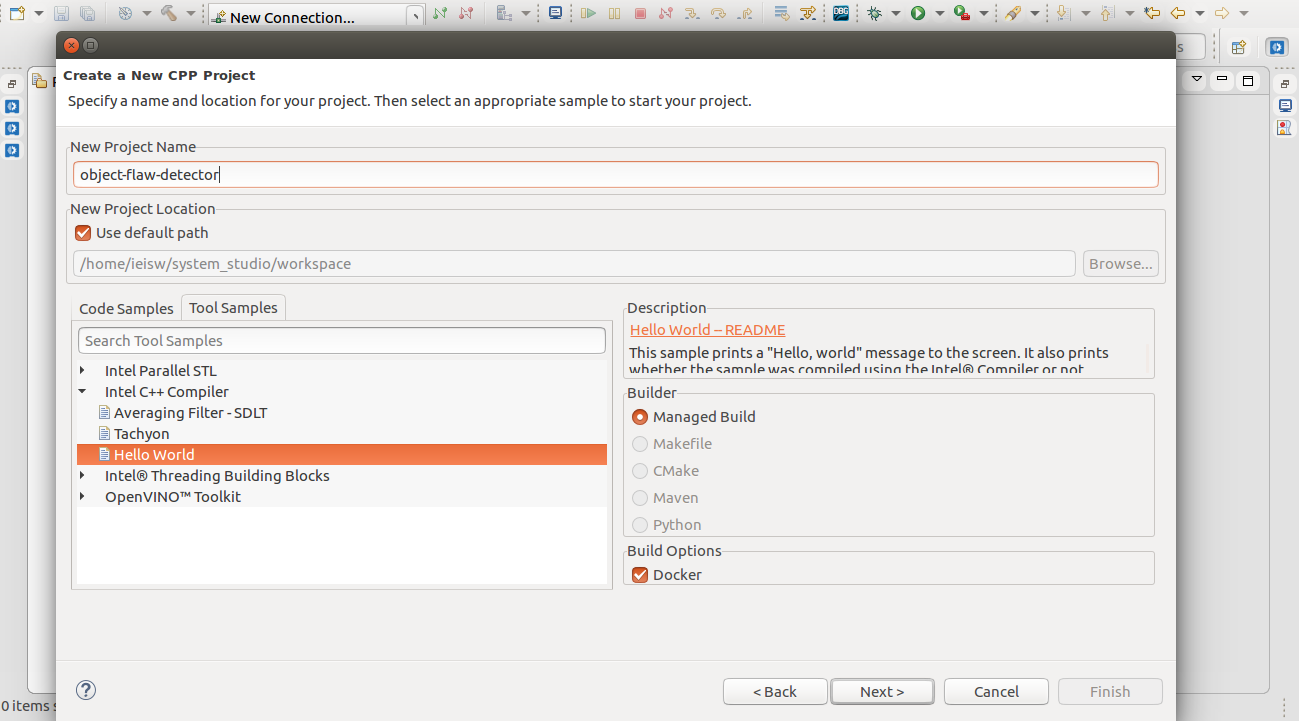Click the pen Search toolbar icon
This screenshot has width=1299, height=721.
pos(1013,14)
